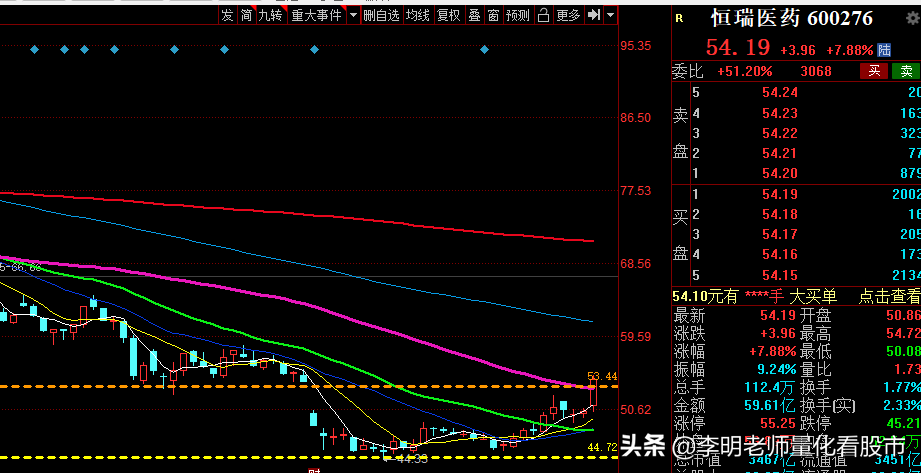Click the arrow-to-bar collapse icon
The height and width of the screenshot is (473, 921).
coord(594,15)
